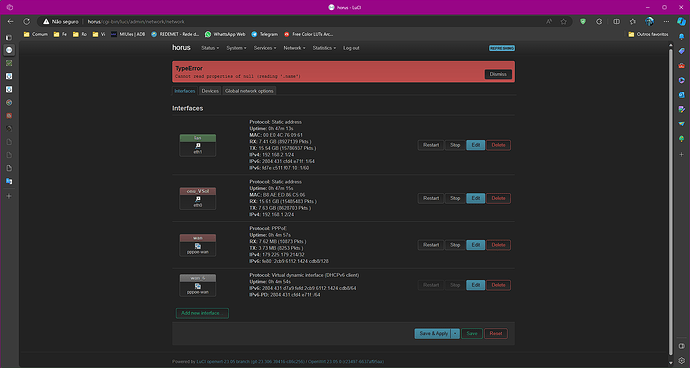The image size is (690, 368).
Task: Open the Telegram bookmark
Action: [x=264, y=34]
